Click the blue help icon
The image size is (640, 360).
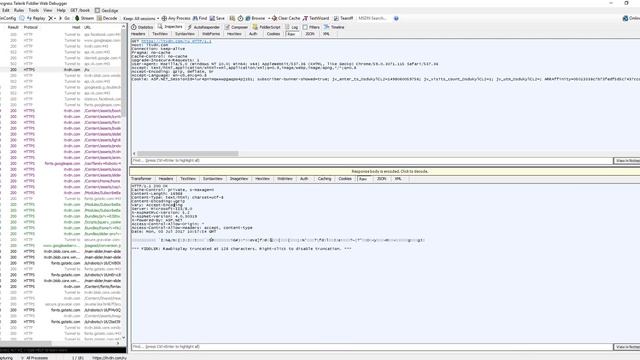(x=396, y=18)
